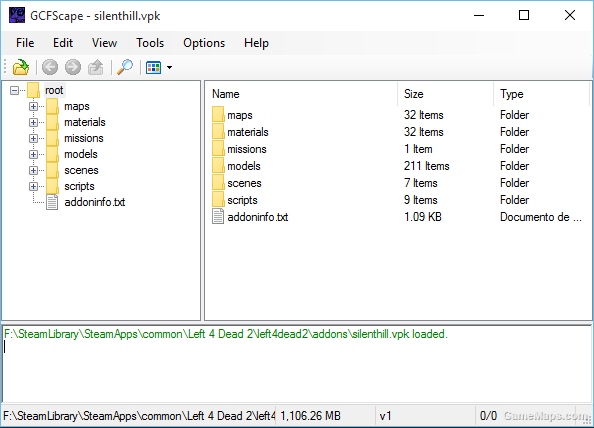Viewport: 594px width, 428px height.
Task: Click the Up one folder icon
Action: coord(95,67)
